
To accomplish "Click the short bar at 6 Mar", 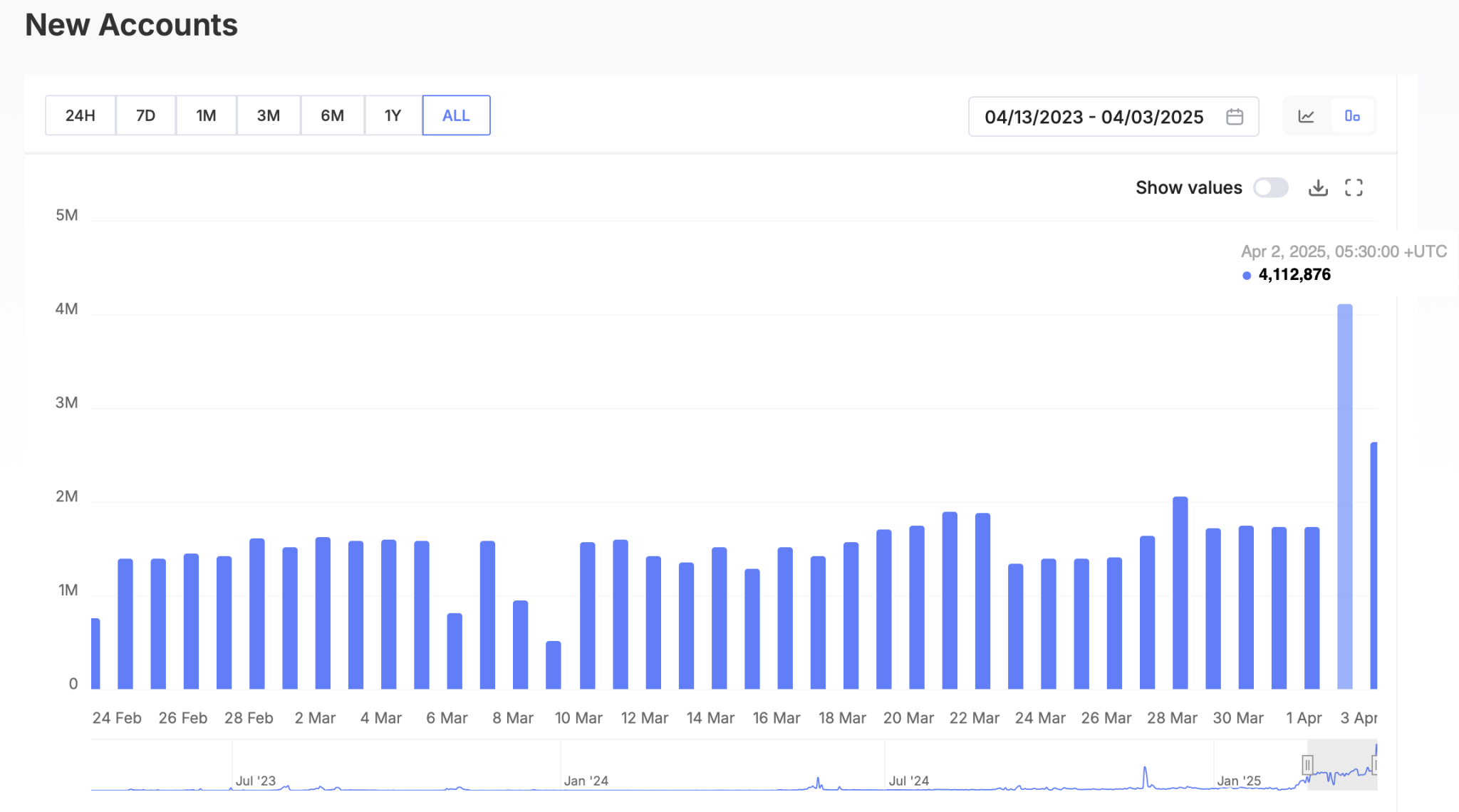I will coord(455,651).
